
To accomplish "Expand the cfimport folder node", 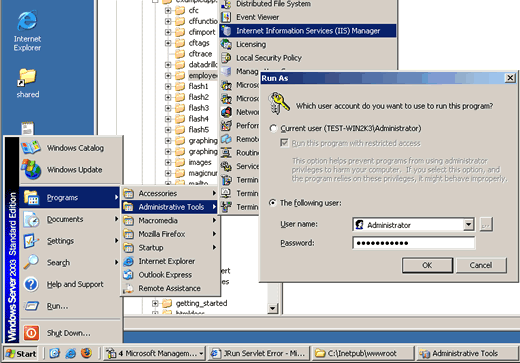I will click(x=168, y=32).
